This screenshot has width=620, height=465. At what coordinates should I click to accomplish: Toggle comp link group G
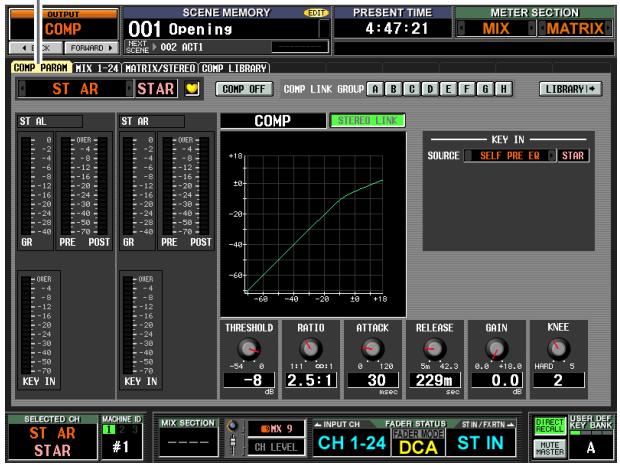pos(485,89)
